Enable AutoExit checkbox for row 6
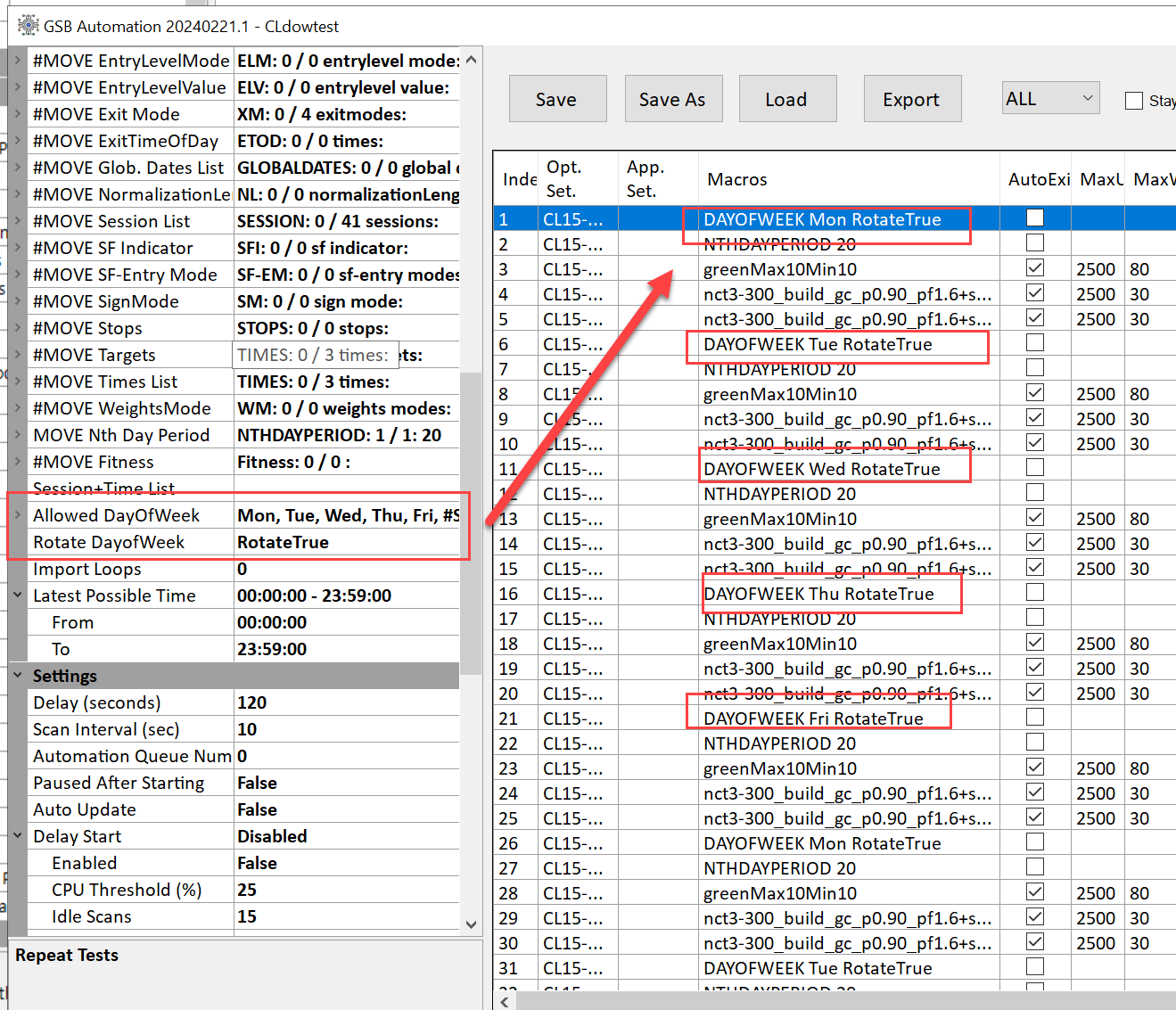 click(1034, 343)
